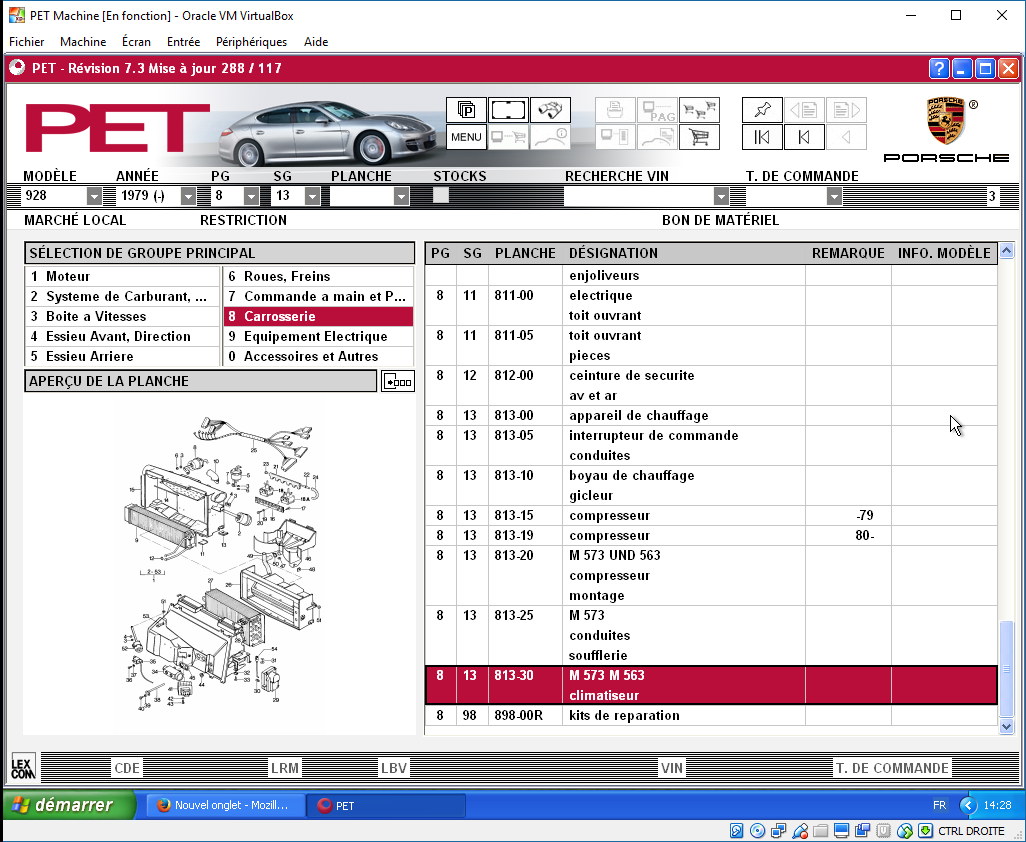Click the greyed-out printer icon
This screenshot has height=842, width=1026.
point(615,110)
